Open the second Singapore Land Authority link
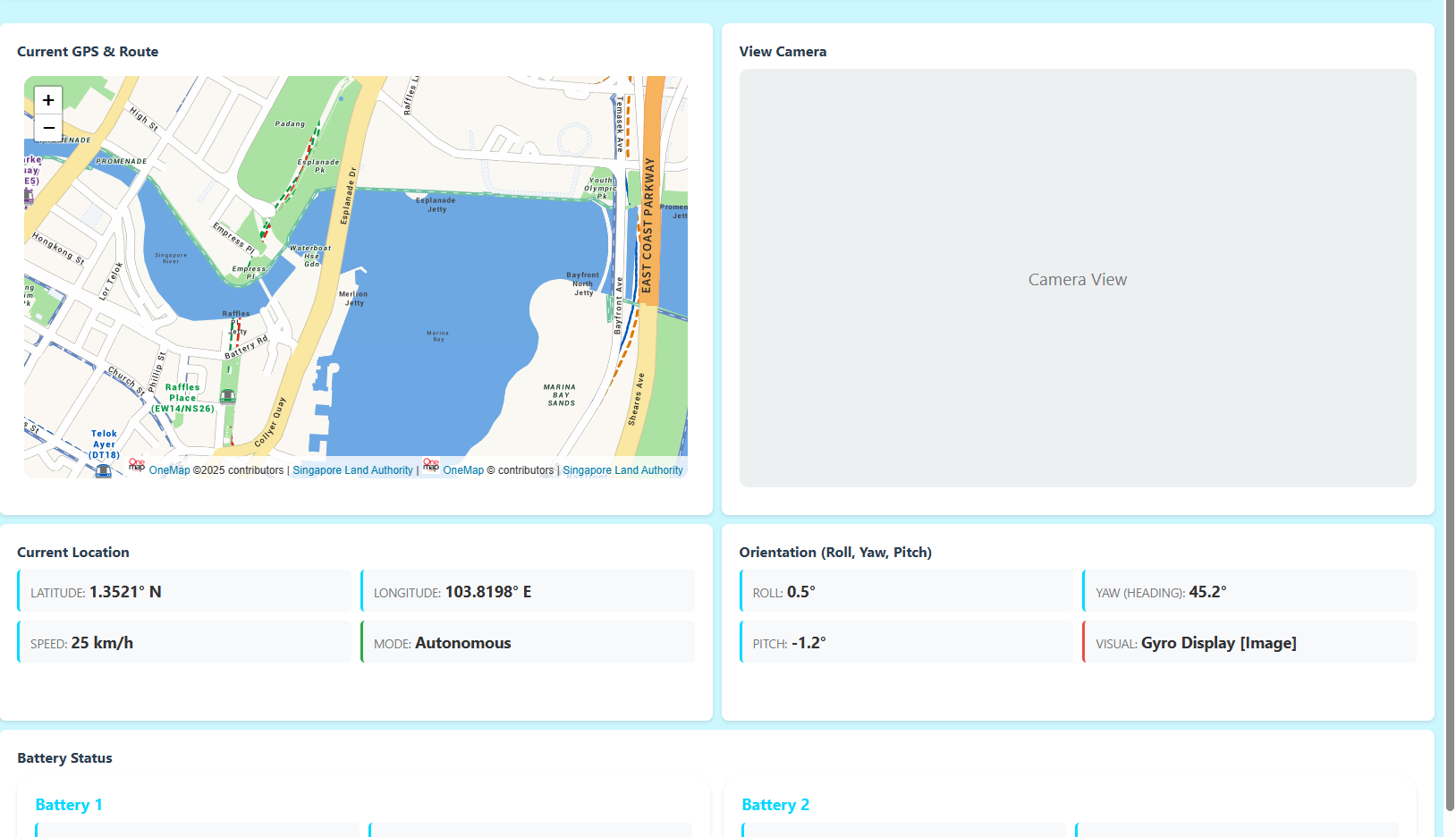 tap(622, 470)
